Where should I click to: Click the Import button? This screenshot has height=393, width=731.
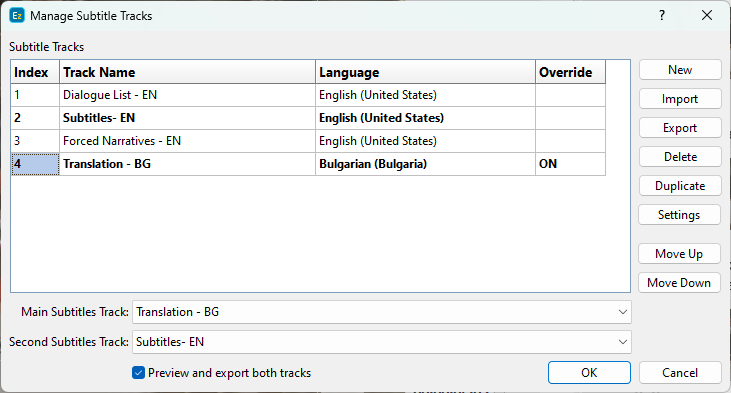pyautogui.click(x=680, y=99)
